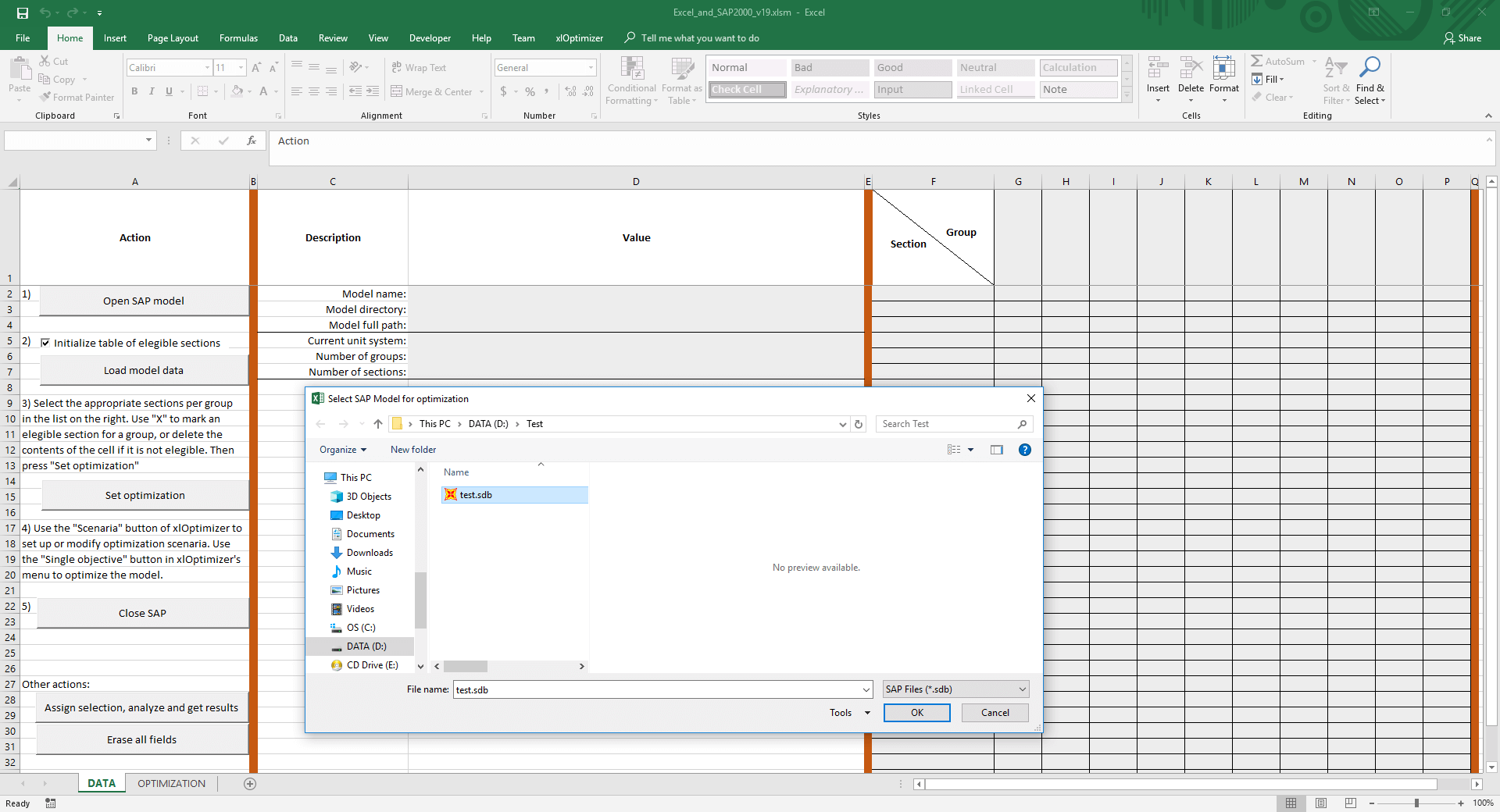The image size is (1500, 812).
Task: Click the Set optimization button
Action: pos(145,495)
